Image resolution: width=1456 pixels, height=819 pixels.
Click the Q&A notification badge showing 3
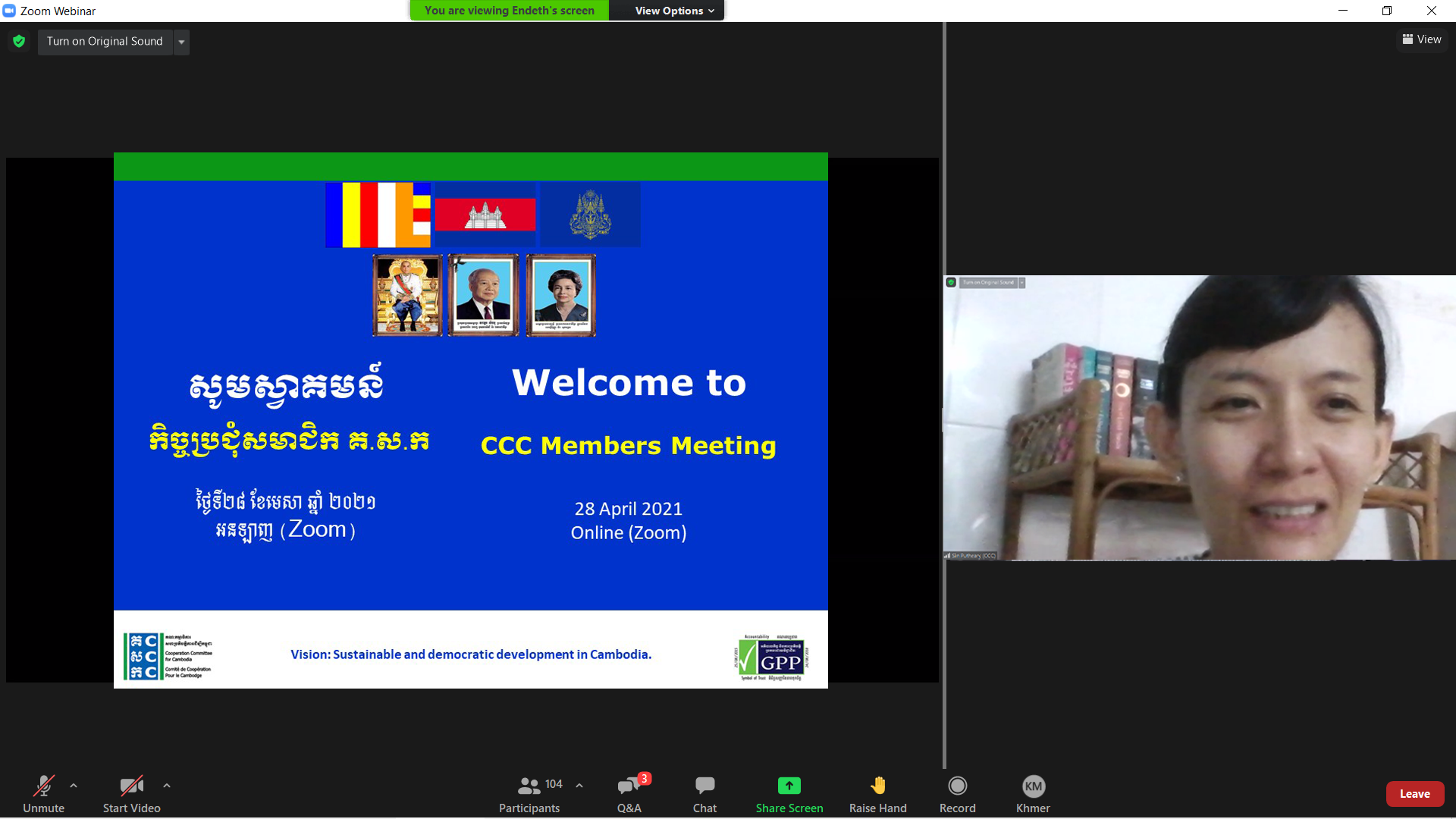pos(644,779)
